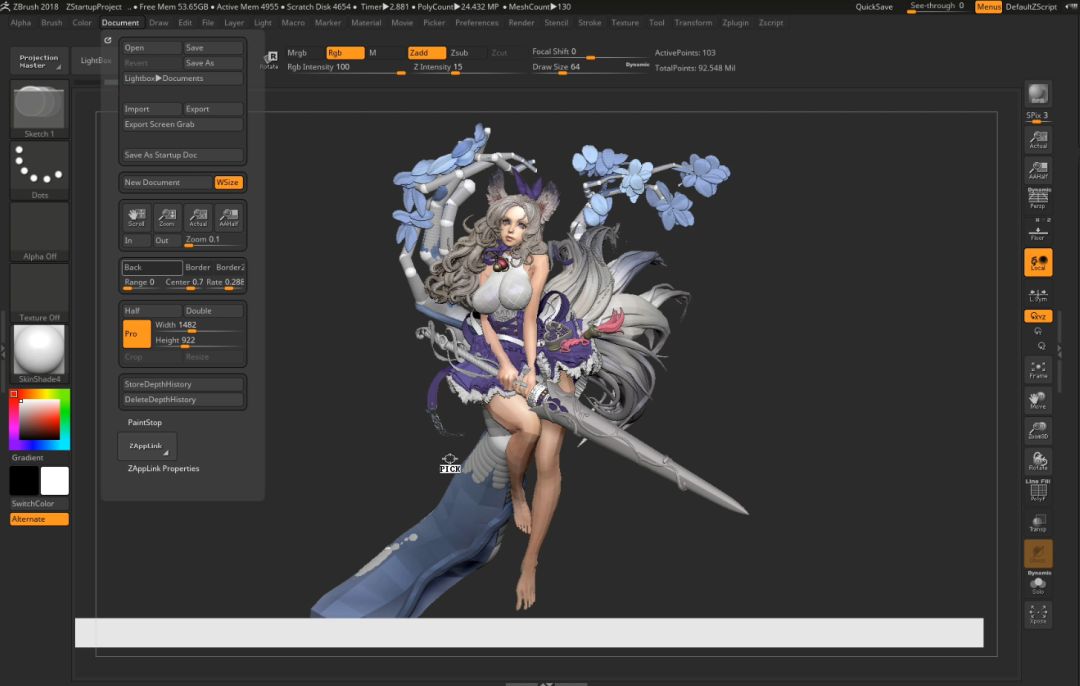Open the Tool menu
This screenshot has width=1080, height=686.
click(656, 23)
